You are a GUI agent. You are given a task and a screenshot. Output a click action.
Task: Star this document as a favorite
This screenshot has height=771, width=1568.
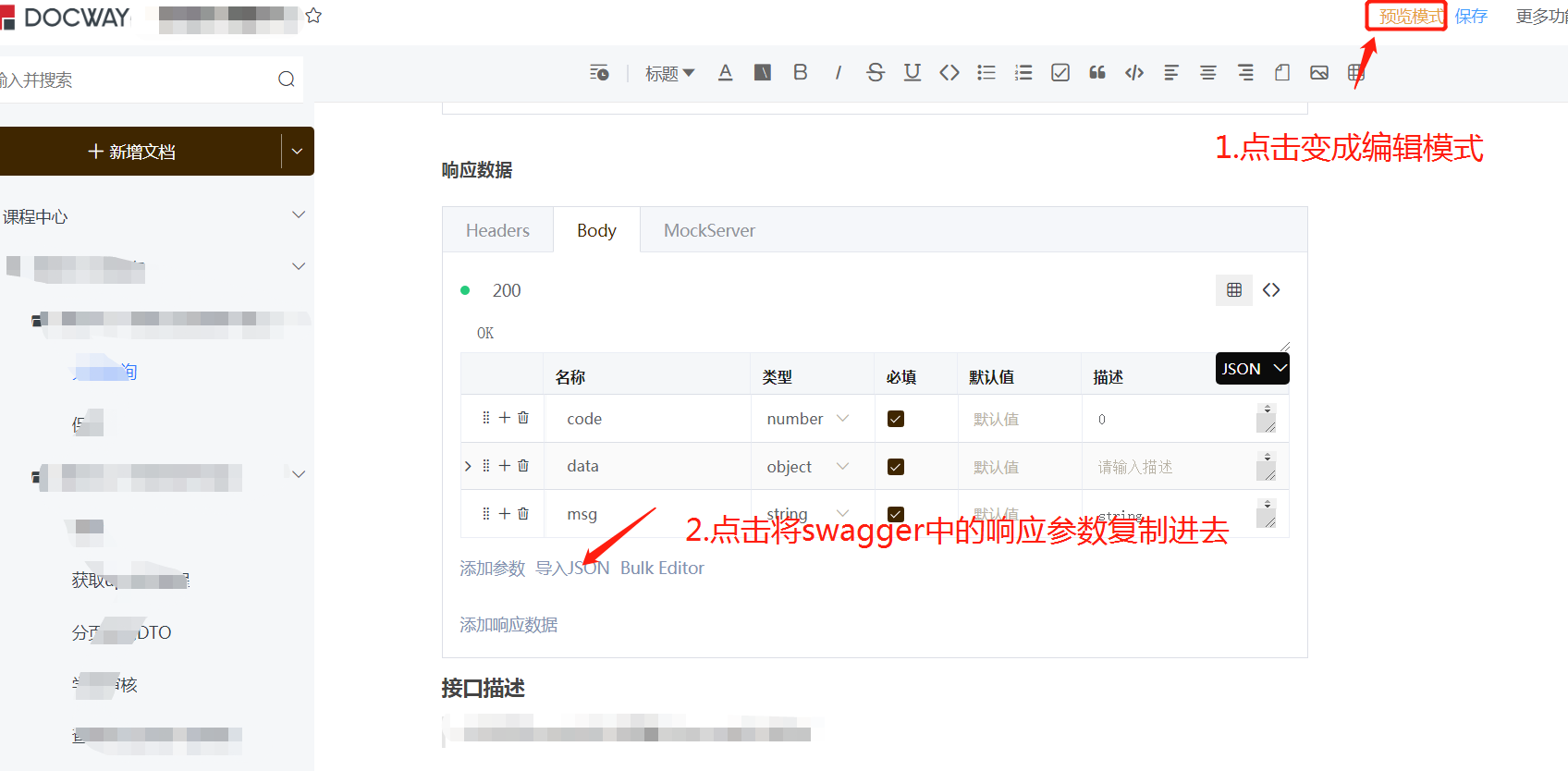[x=313, y=16]
